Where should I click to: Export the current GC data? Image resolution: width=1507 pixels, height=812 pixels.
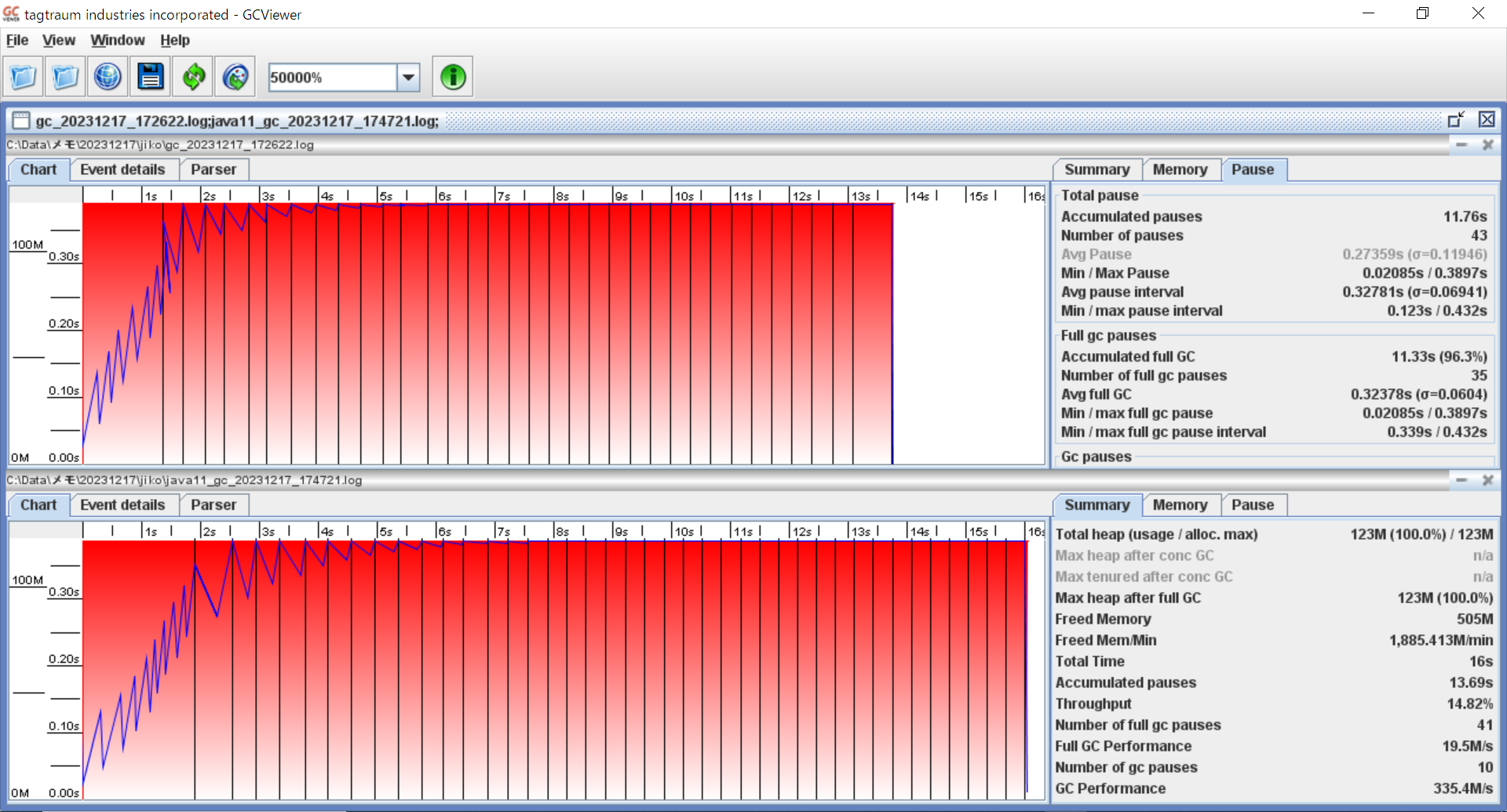(x=150, y=76)
